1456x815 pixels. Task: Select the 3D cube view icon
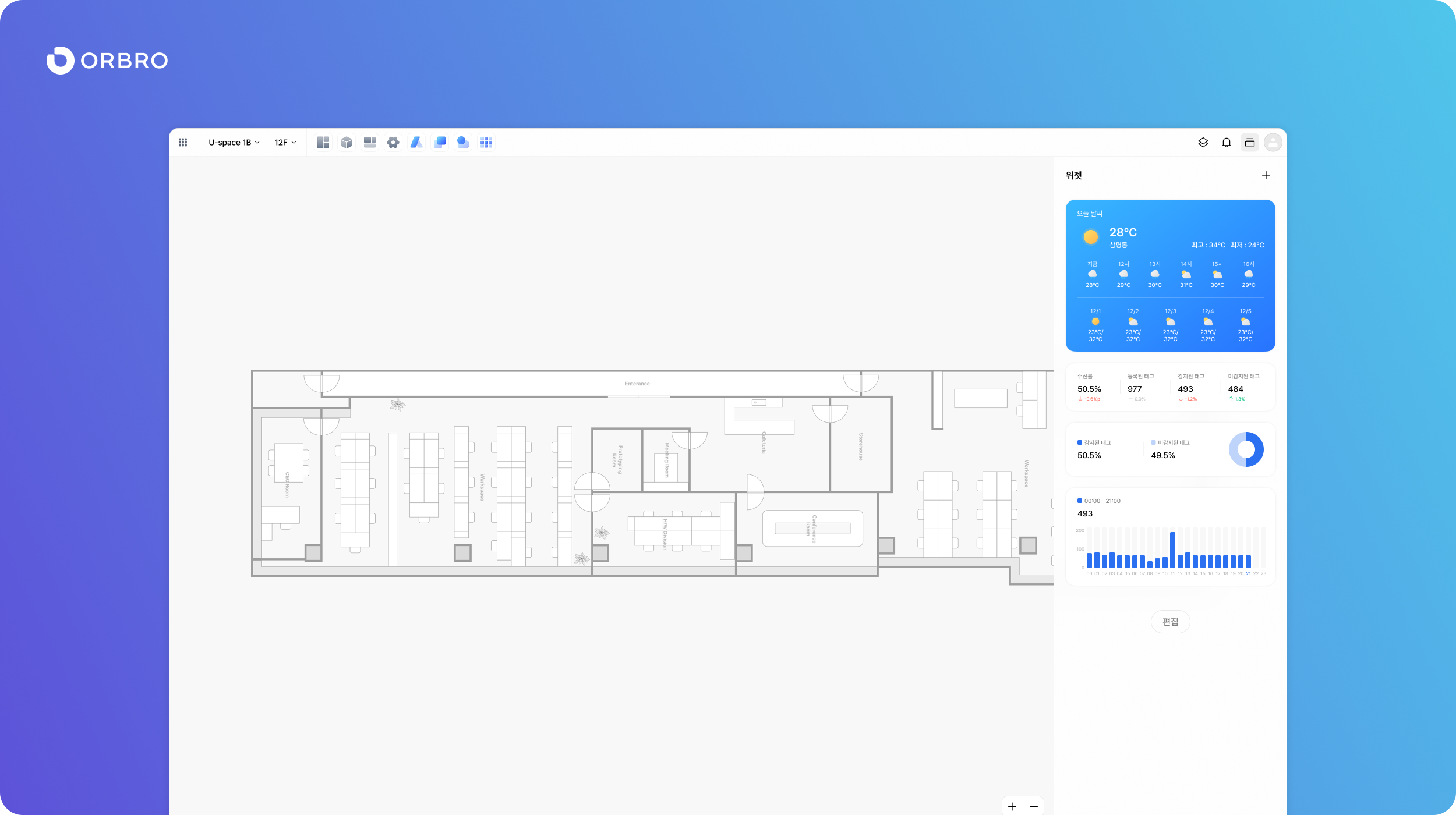pos(347,143)
